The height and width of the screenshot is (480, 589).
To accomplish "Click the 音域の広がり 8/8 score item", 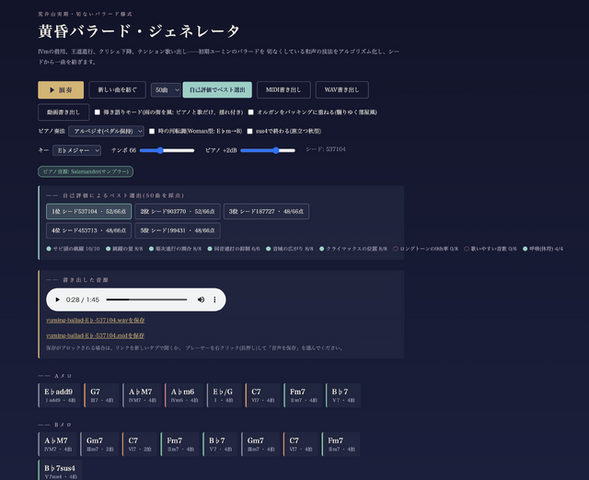I will [x=290, y=249].
